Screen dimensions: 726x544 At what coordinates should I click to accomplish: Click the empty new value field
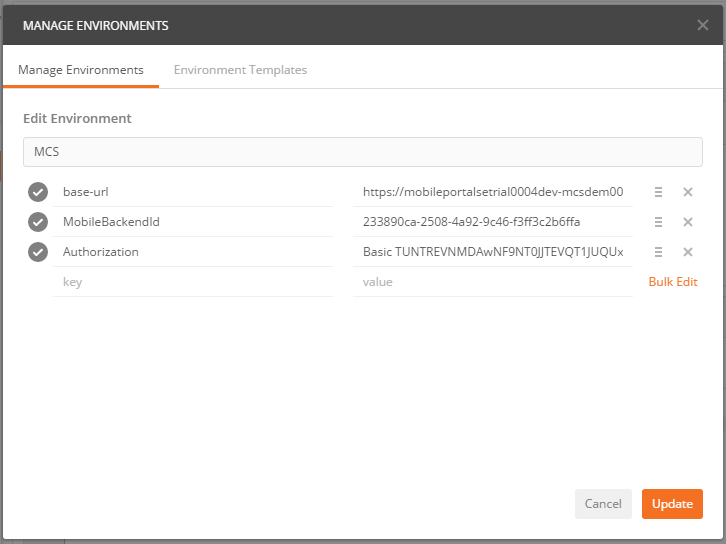[492, 282]
